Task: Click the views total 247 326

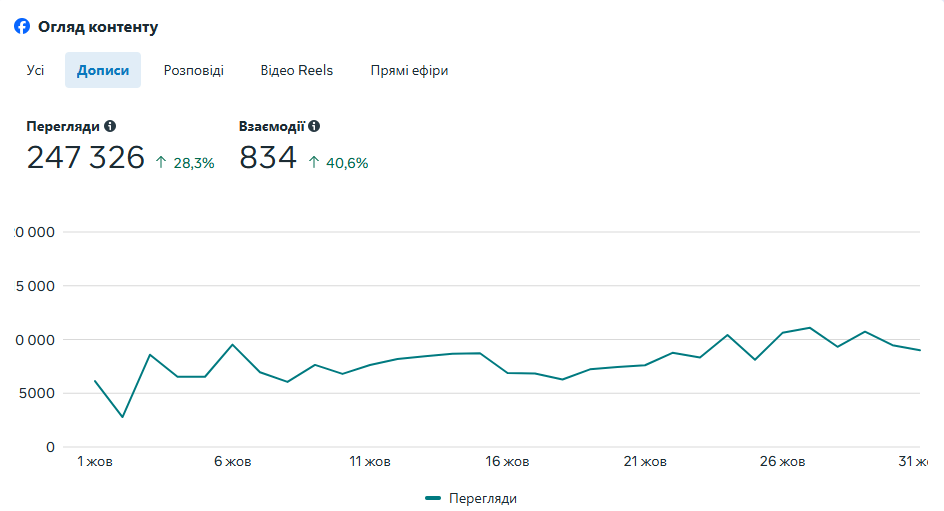Action: pos(85,158)
